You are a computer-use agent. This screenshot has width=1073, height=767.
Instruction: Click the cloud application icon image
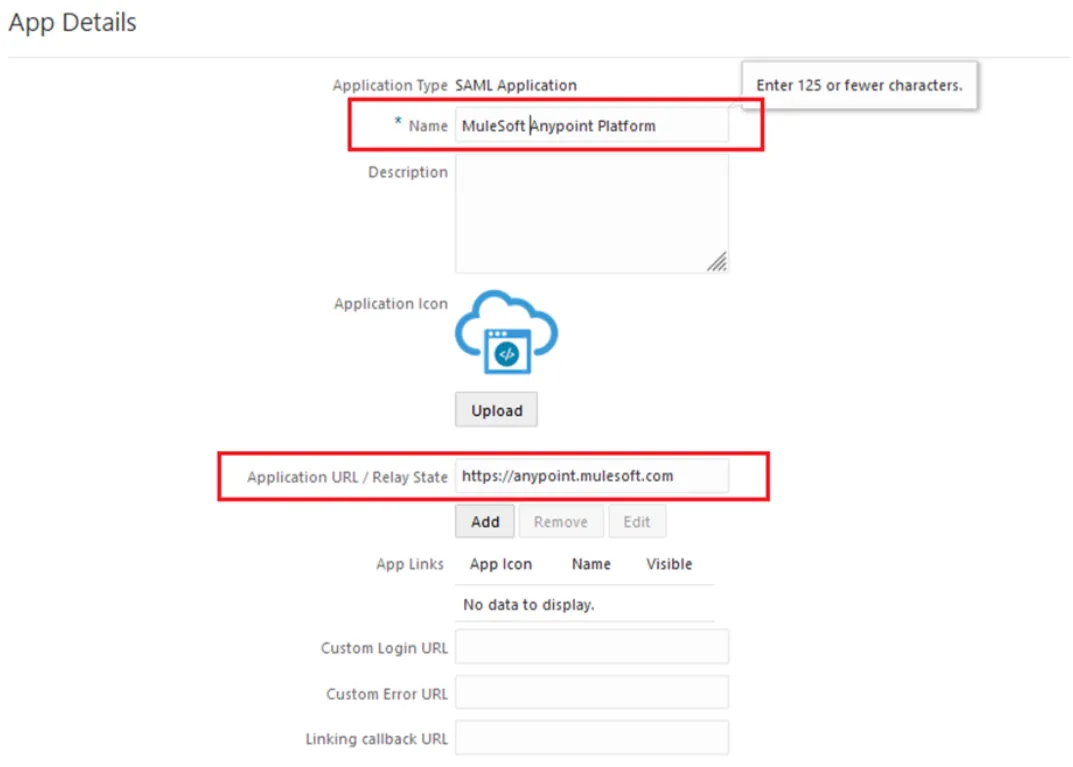click(x=506, y=332)
